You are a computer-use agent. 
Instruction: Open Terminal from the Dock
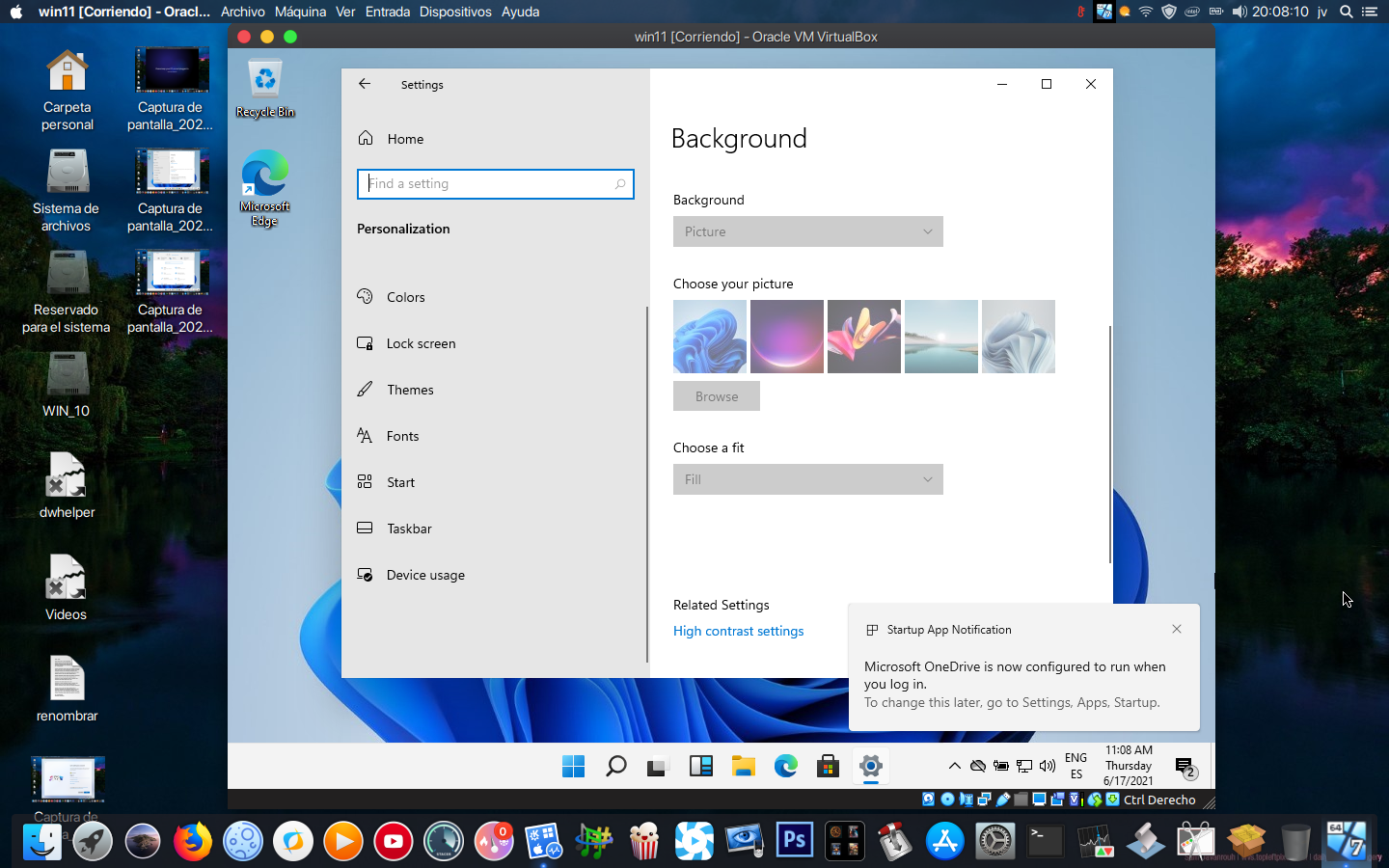pyautogui.click(x=1046, y=841)
